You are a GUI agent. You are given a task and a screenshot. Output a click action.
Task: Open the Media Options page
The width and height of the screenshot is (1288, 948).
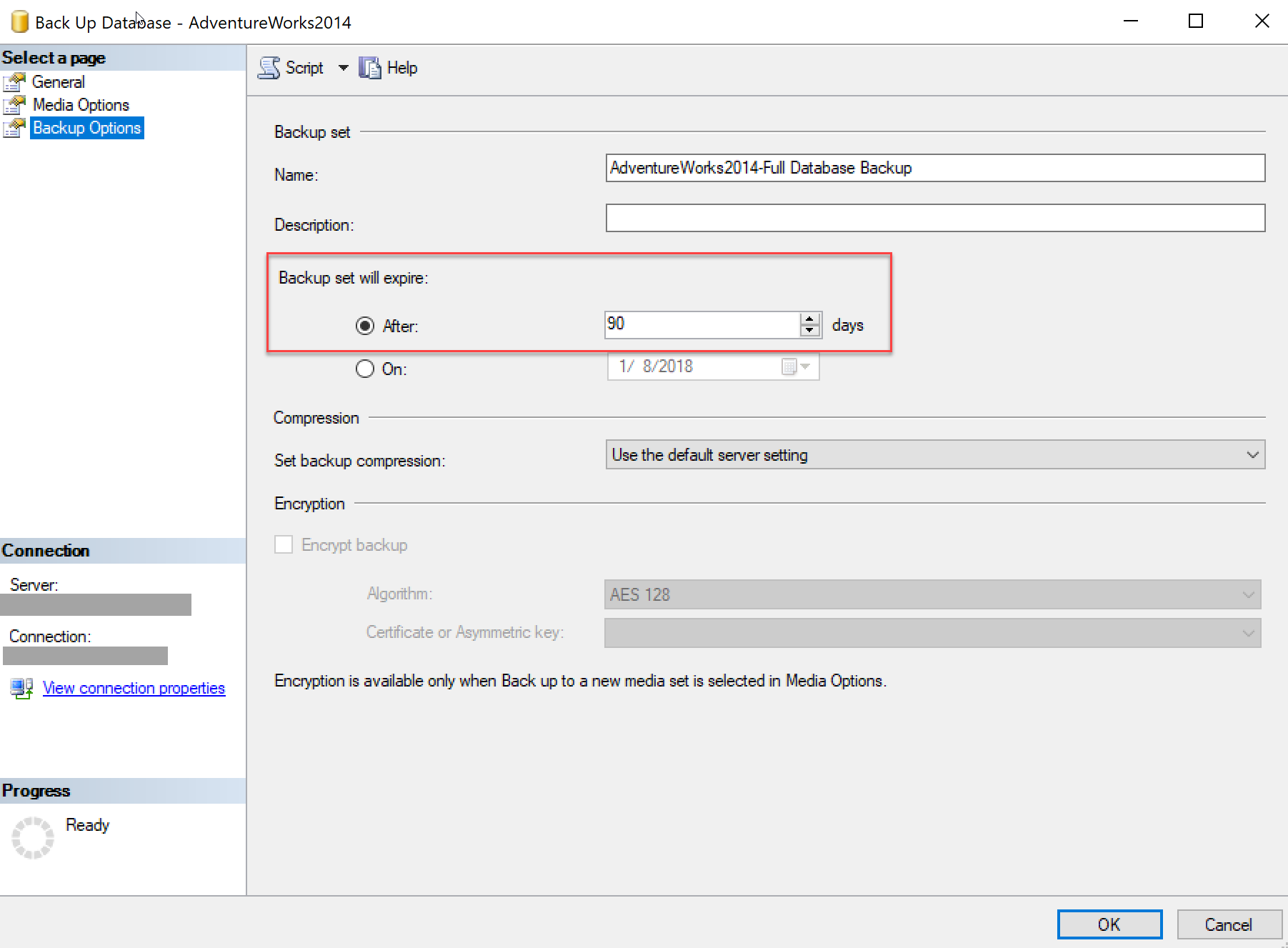81,105
